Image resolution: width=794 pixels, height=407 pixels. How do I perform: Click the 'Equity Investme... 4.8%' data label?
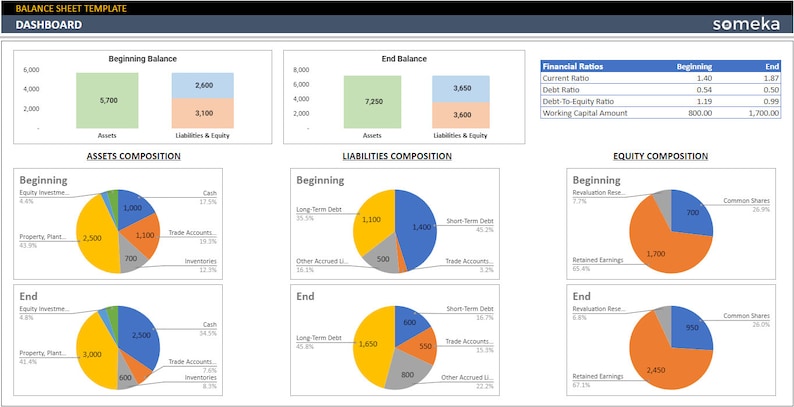pos(43,313)
